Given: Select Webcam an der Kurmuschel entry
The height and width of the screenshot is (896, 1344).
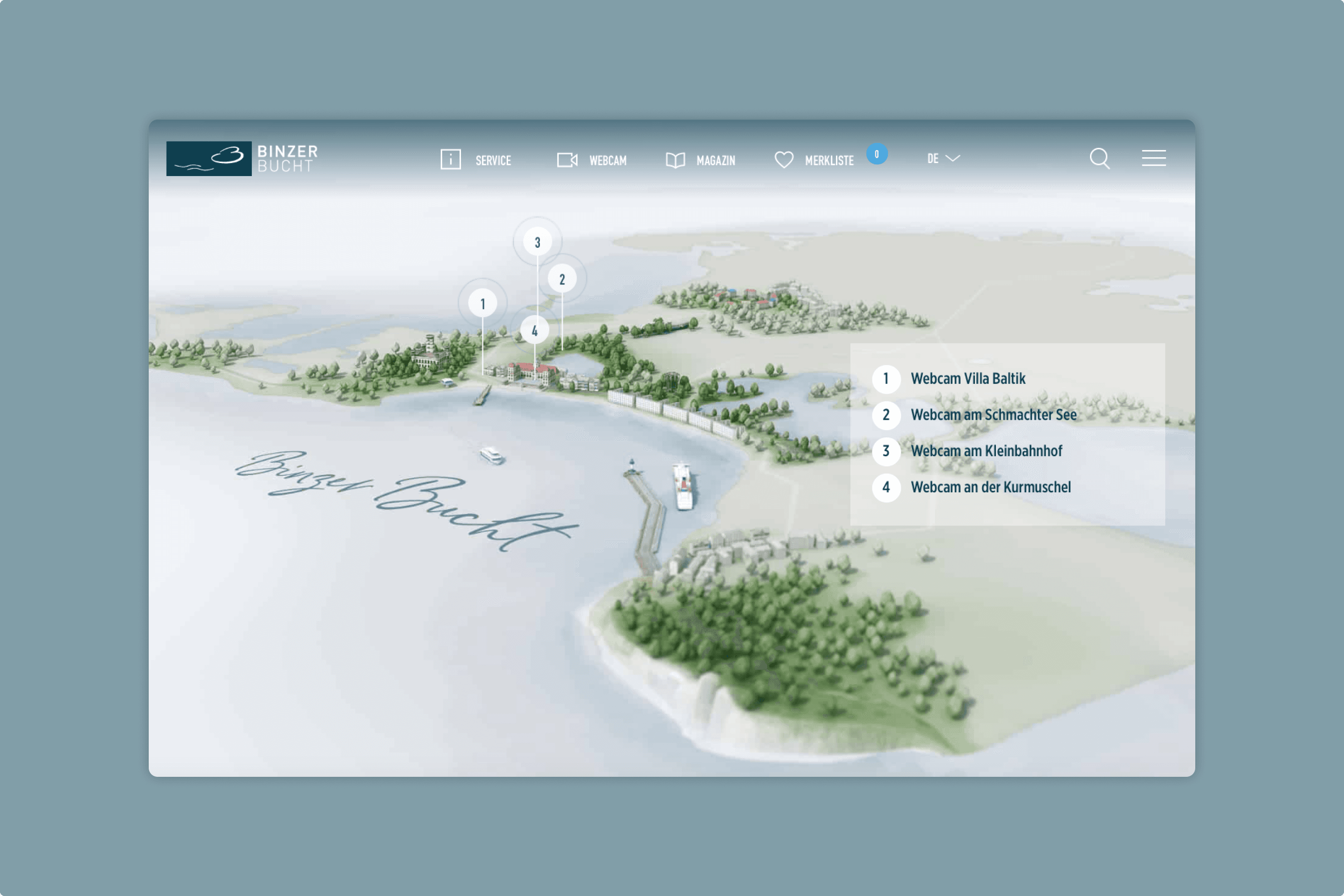Looking at the screenshot, I should [991, 487].
